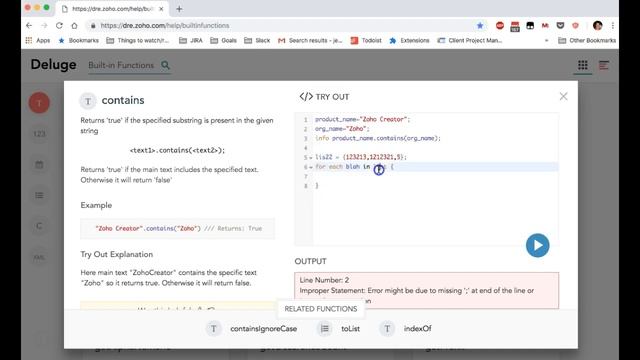Screen dimensions: 640x360
Task: Bookmark this page with the star icon
Action: pos(480,25)
